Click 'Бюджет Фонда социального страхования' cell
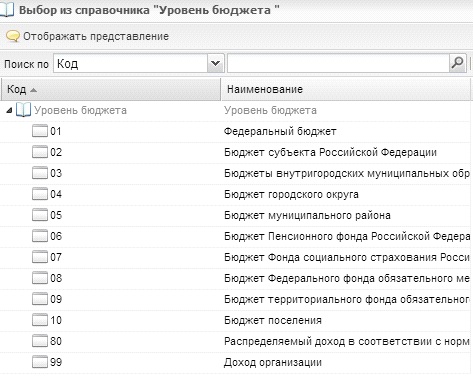The width and height of the screenshot is (473, 377). (x=347, y=257)
